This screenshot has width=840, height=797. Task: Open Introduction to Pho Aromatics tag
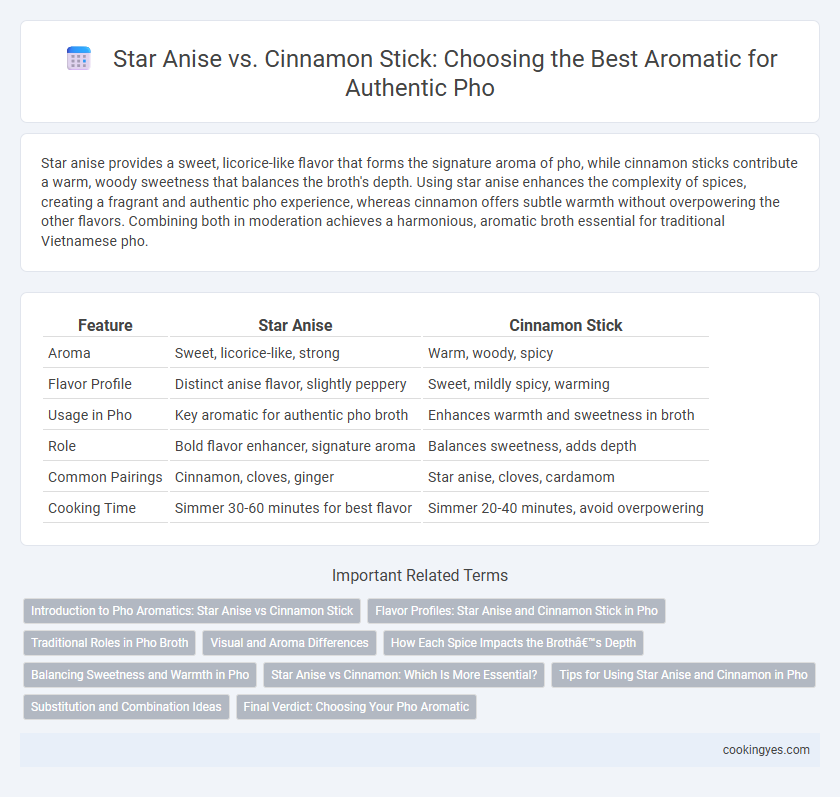(192, 611)
